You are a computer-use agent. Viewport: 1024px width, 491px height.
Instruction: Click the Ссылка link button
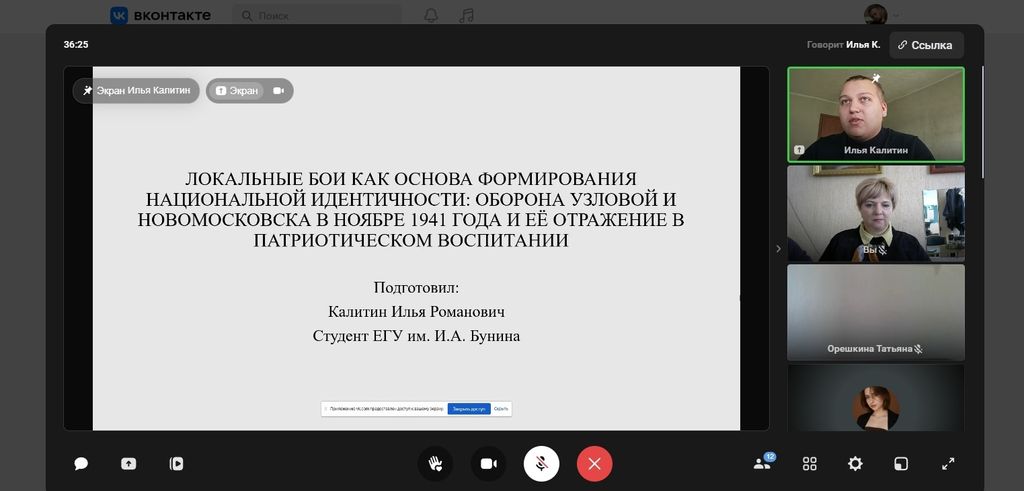pyautogui.click(x=925, y=45)
